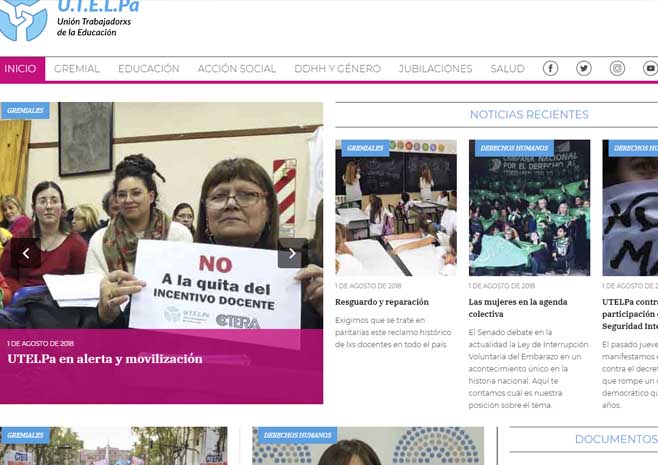Viewport: 658px width, 465px height.
Task: Open headline UTELPa en alerta y movilización
Action: click(x=105, y=359)
